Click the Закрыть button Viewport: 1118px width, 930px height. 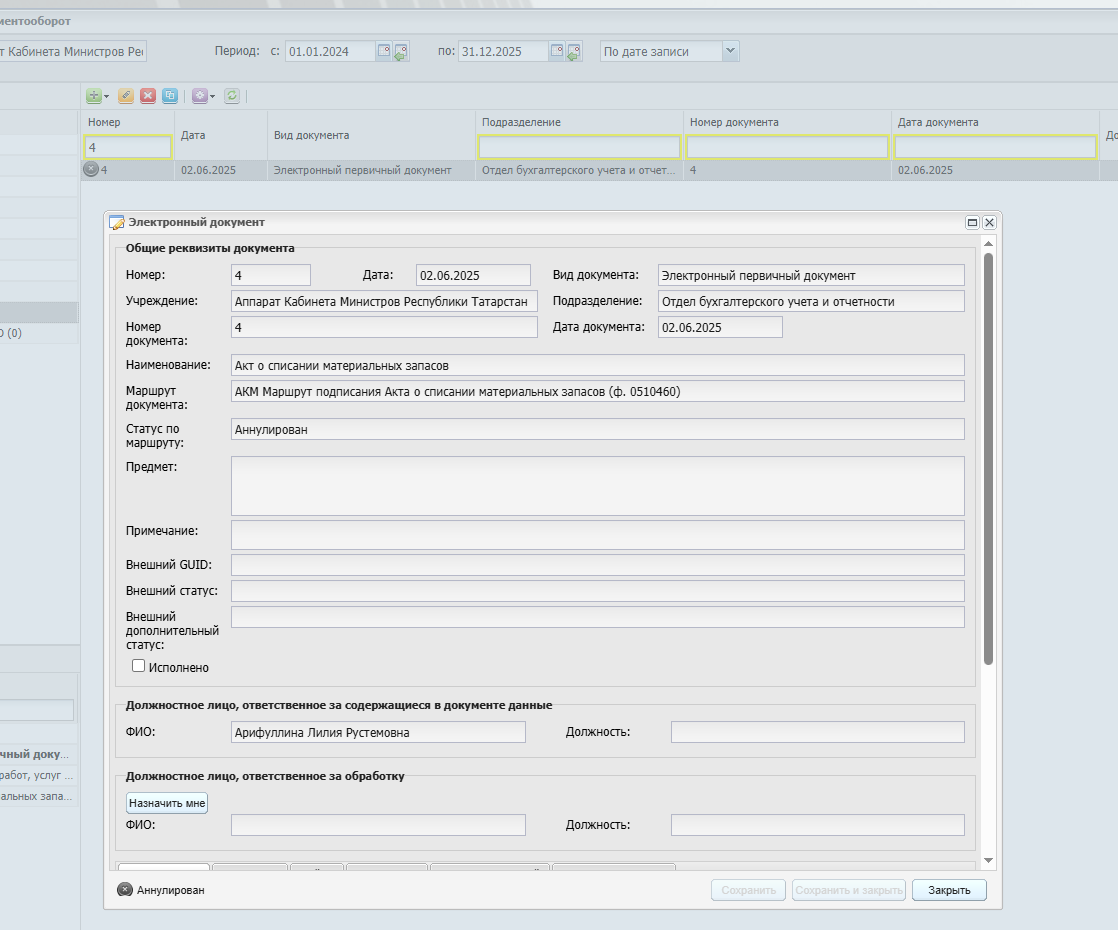tap(949, 890)
